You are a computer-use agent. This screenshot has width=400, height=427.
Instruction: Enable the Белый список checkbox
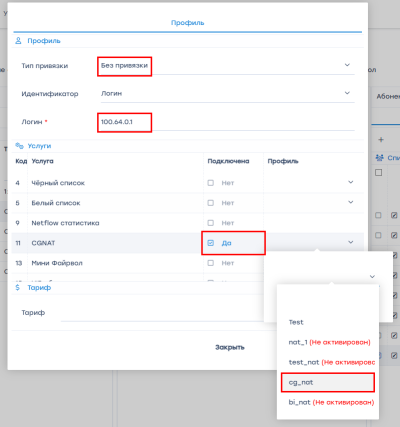click(x=211, y=203)
